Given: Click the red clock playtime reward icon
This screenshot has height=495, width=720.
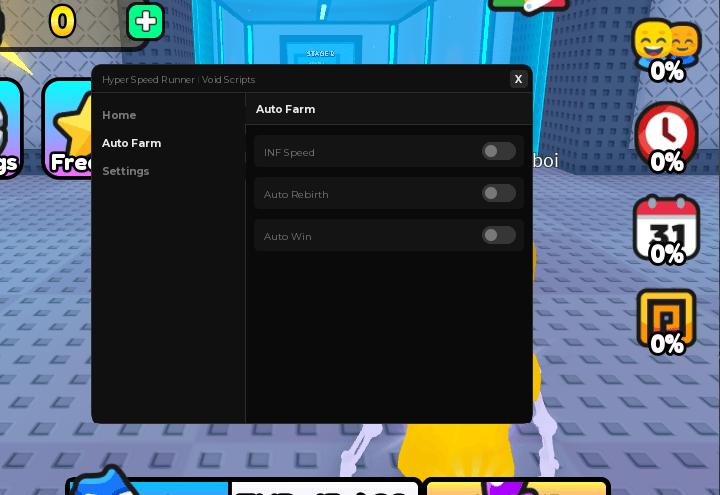Looking at the screenshot, I should (666, 138).
